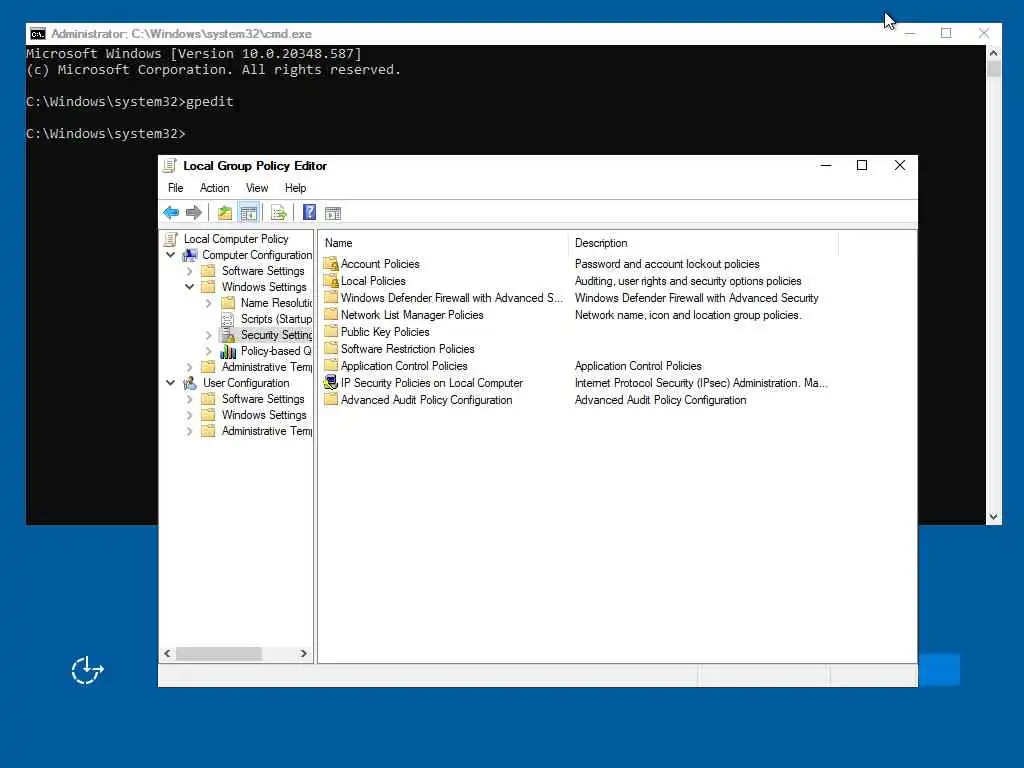Screen dimensions: 1024x768
Task: Maximize the cmd.exe window
Action: point(946,33)
